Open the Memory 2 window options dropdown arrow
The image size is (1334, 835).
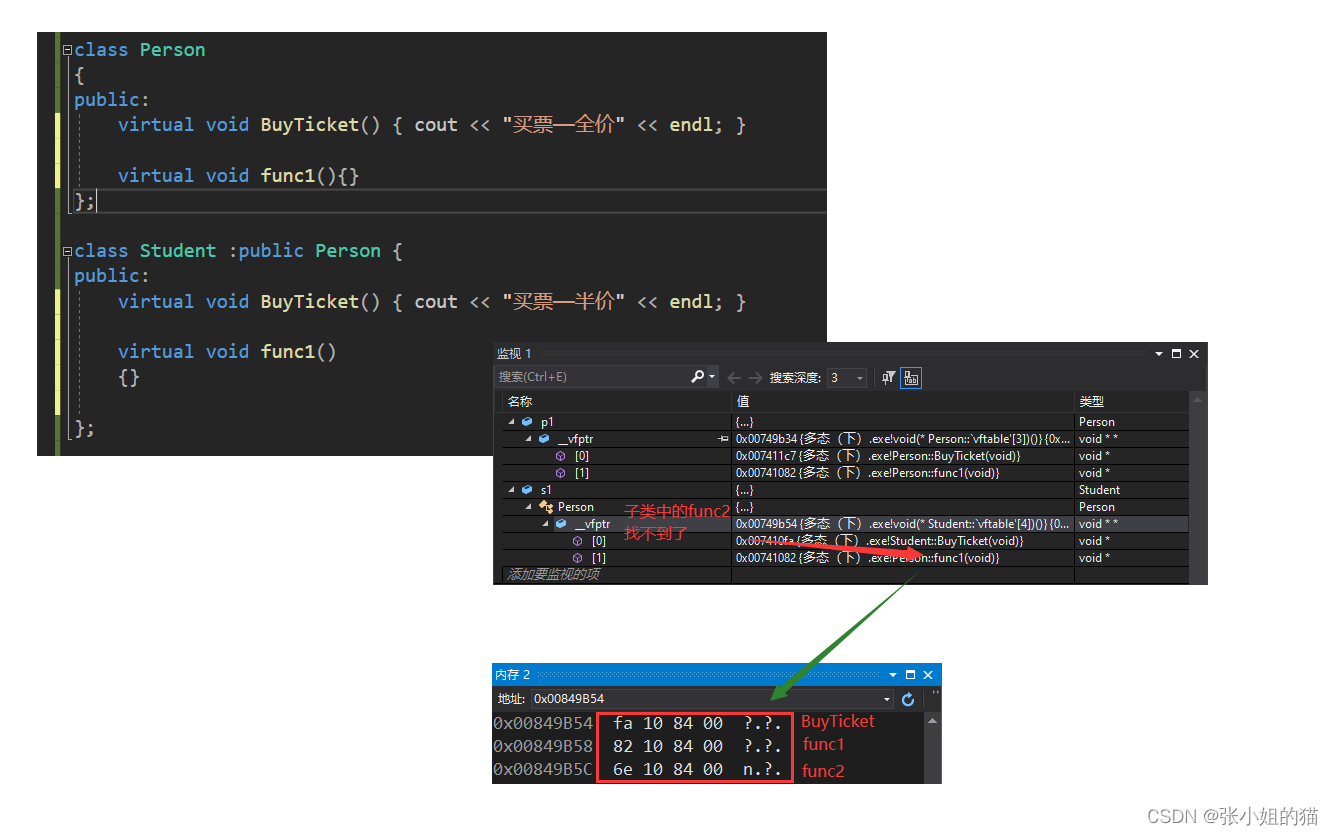coord(893,675)
